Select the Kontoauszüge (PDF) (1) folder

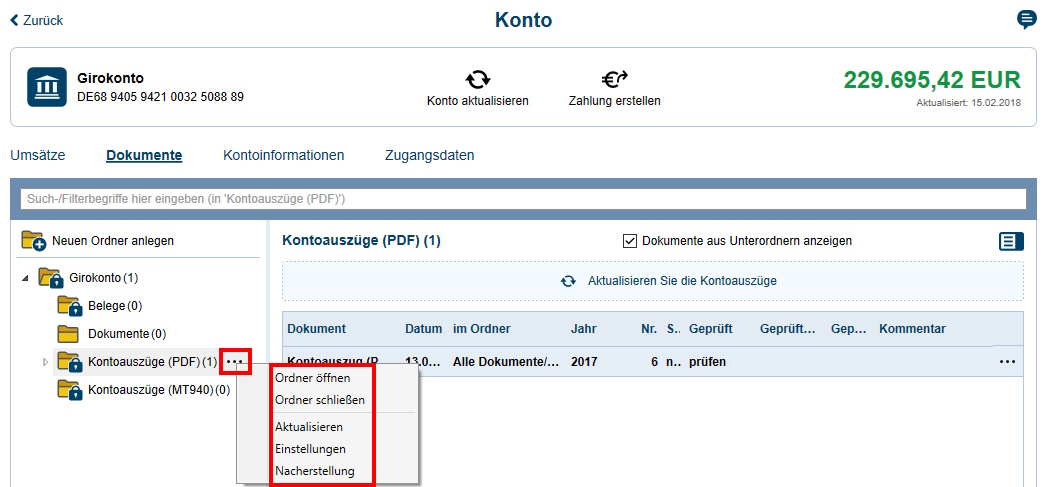click(152, 362)
